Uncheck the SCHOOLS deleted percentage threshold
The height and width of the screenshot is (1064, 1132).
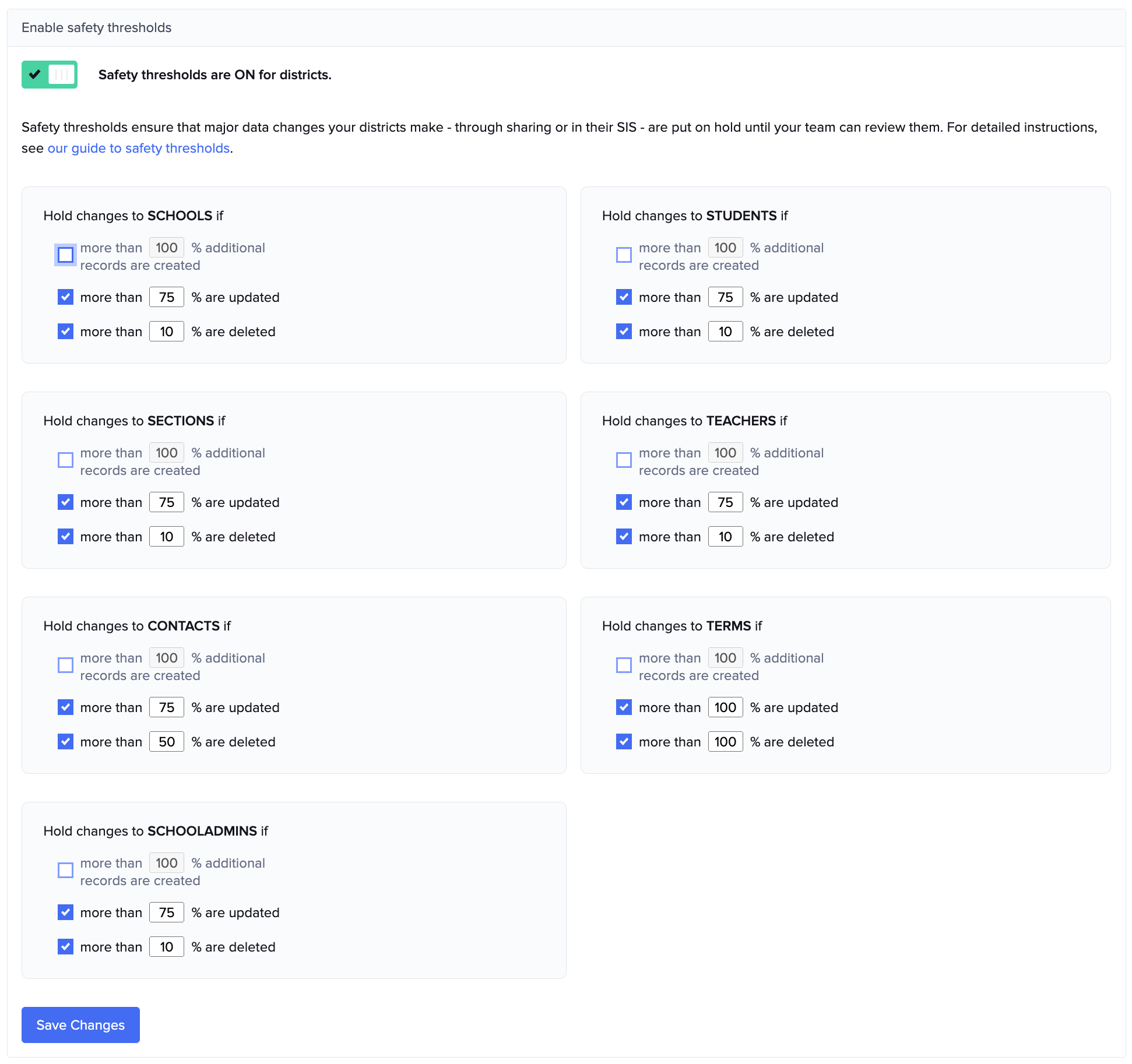pos(65,331)
